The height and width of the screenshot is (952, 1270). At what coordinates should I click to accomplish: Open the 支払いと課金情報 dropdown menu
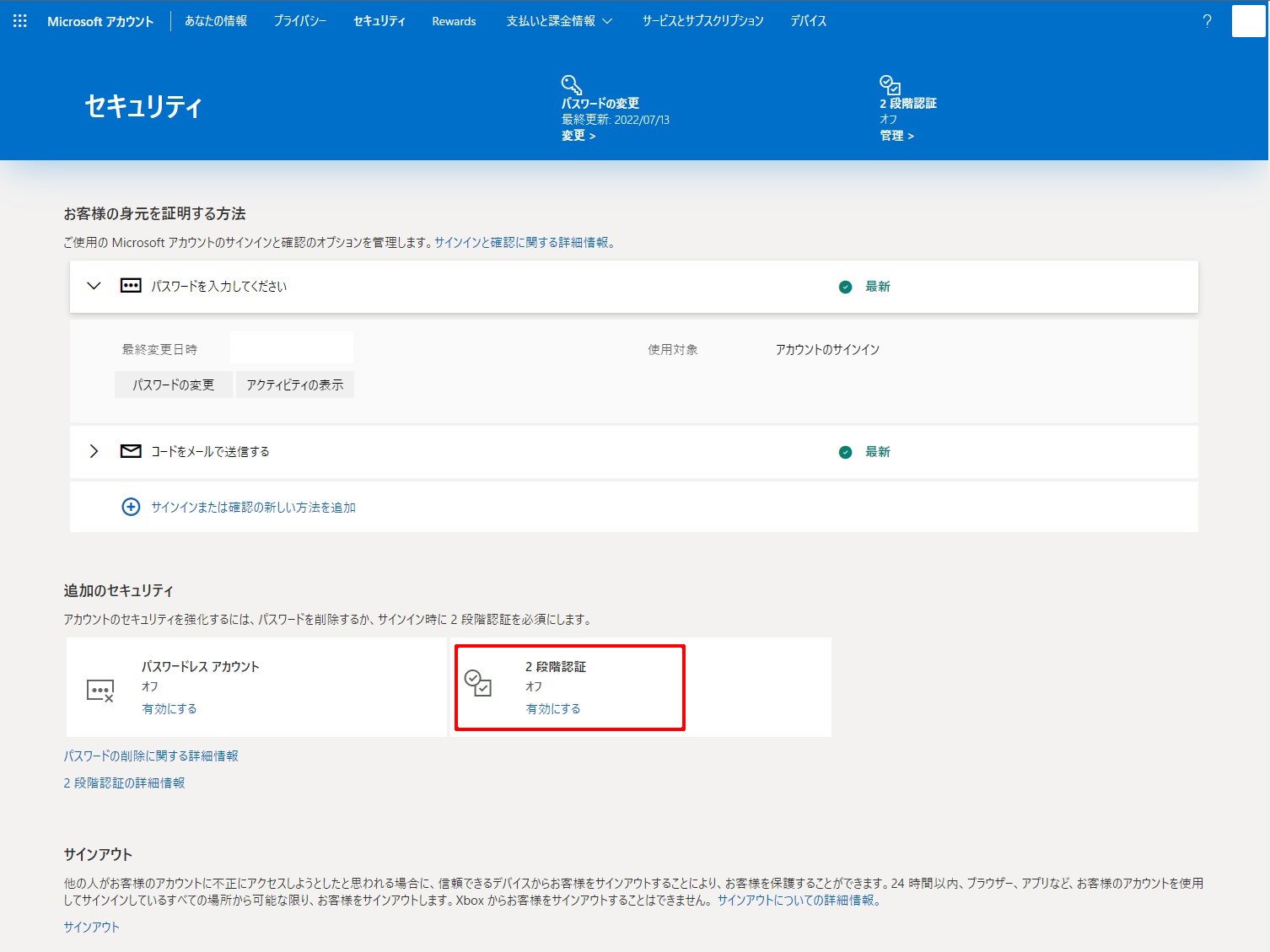click(559, 21)
